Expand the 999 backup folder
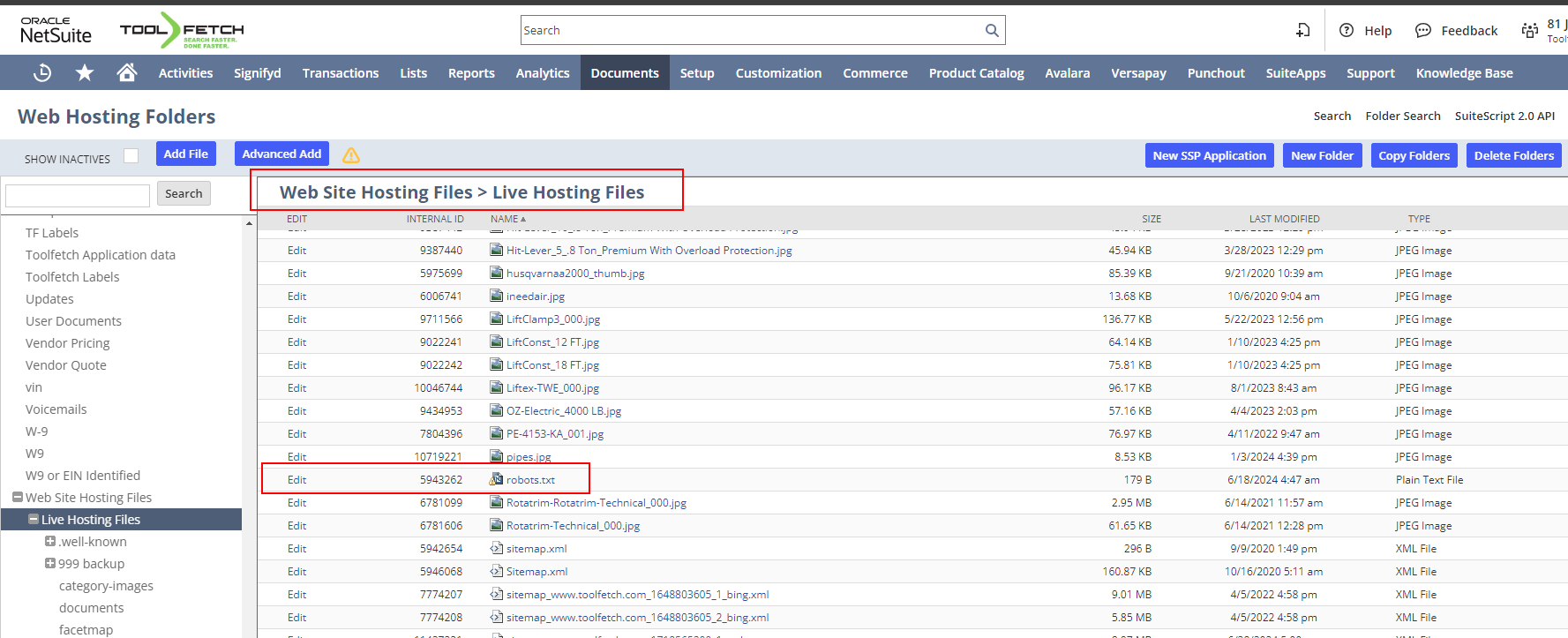Image resolution: width=1568 pixels, height=638 pixels. click(50, 564)
